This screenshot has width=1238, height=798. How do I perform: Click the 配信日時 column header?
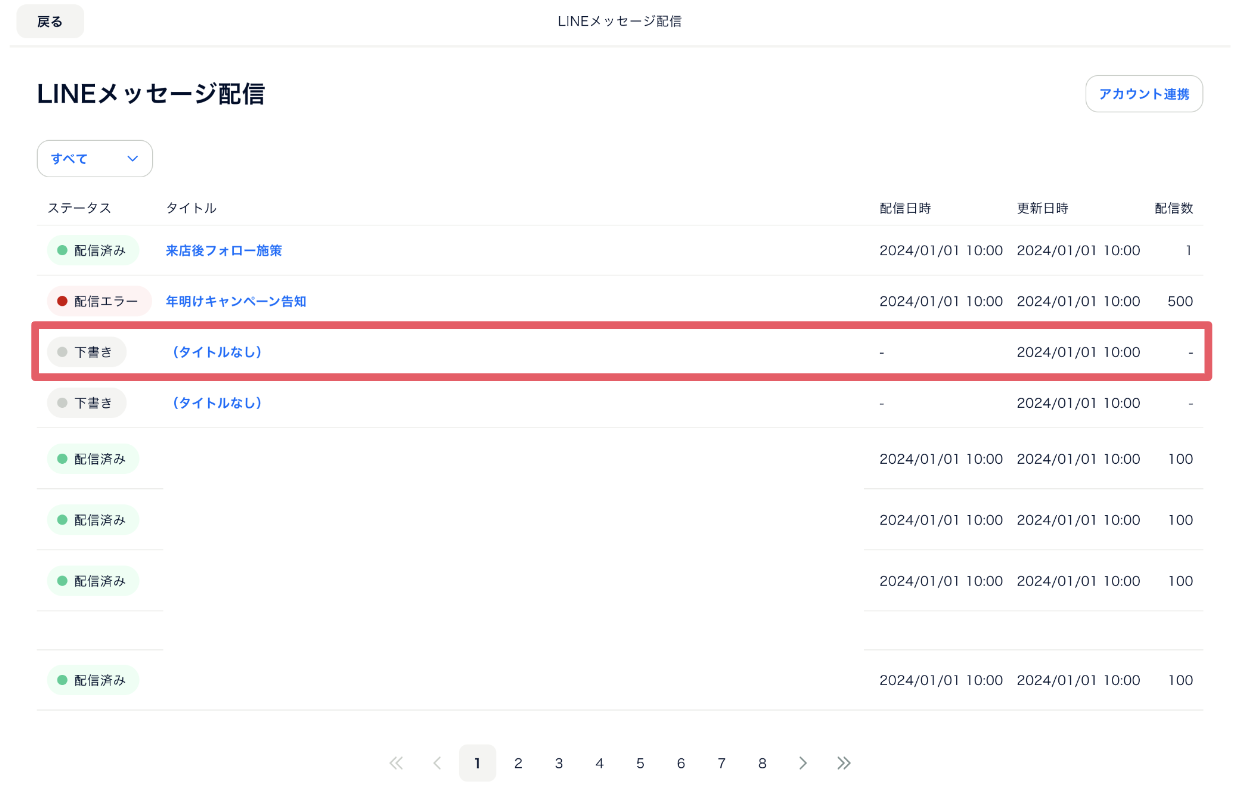point(905,208)
